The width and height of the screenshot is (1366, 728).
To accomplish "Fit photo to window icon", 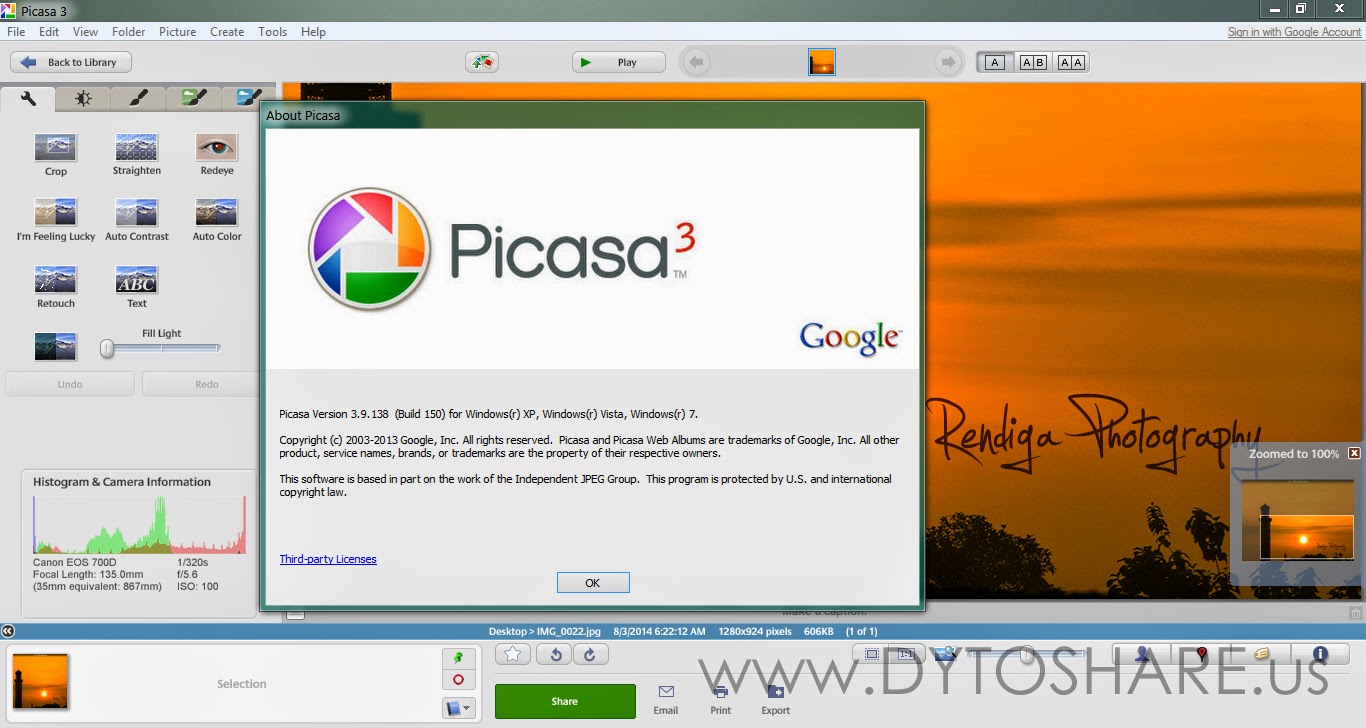I will click(872, 654).
